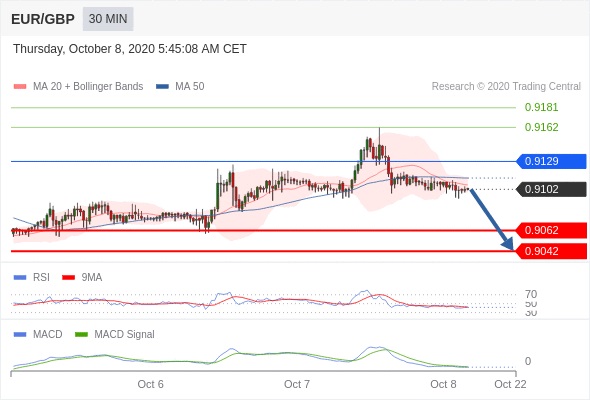Toggle the RSI legend entry

[x=41, y=277]
